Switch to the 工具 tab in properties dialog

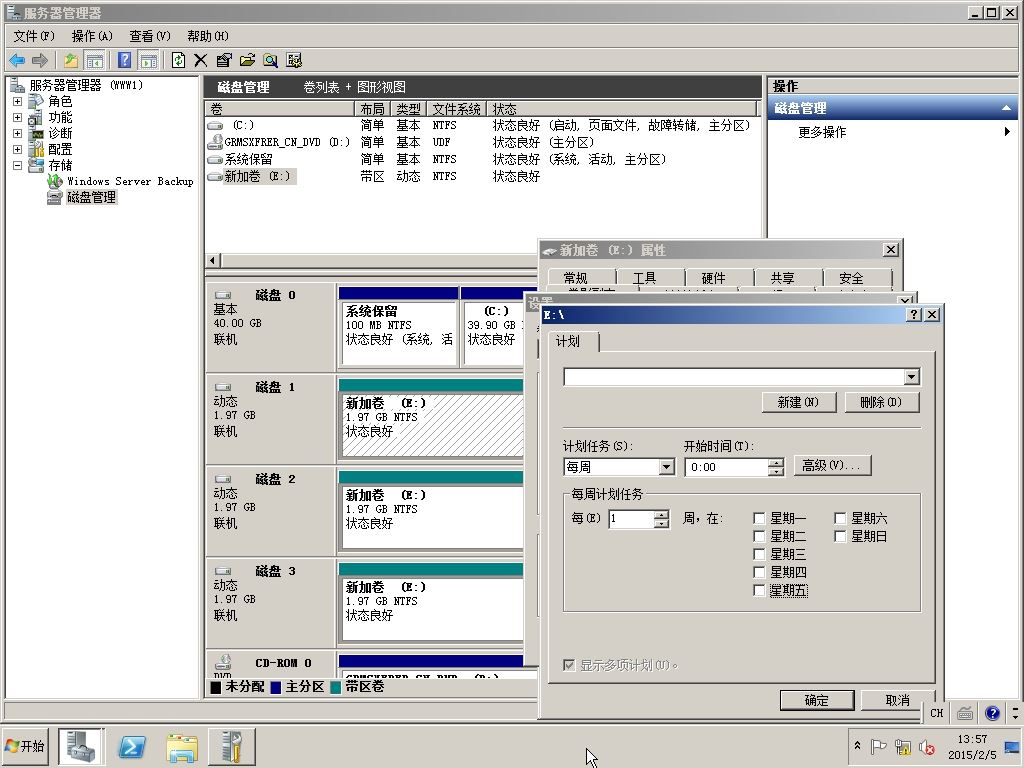[x=645, y=278]
